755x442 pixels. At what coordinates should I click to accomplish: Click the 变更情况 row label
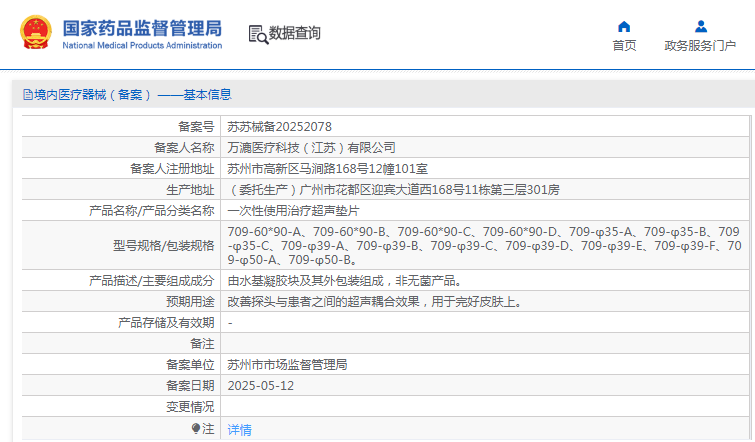(190, 407)
